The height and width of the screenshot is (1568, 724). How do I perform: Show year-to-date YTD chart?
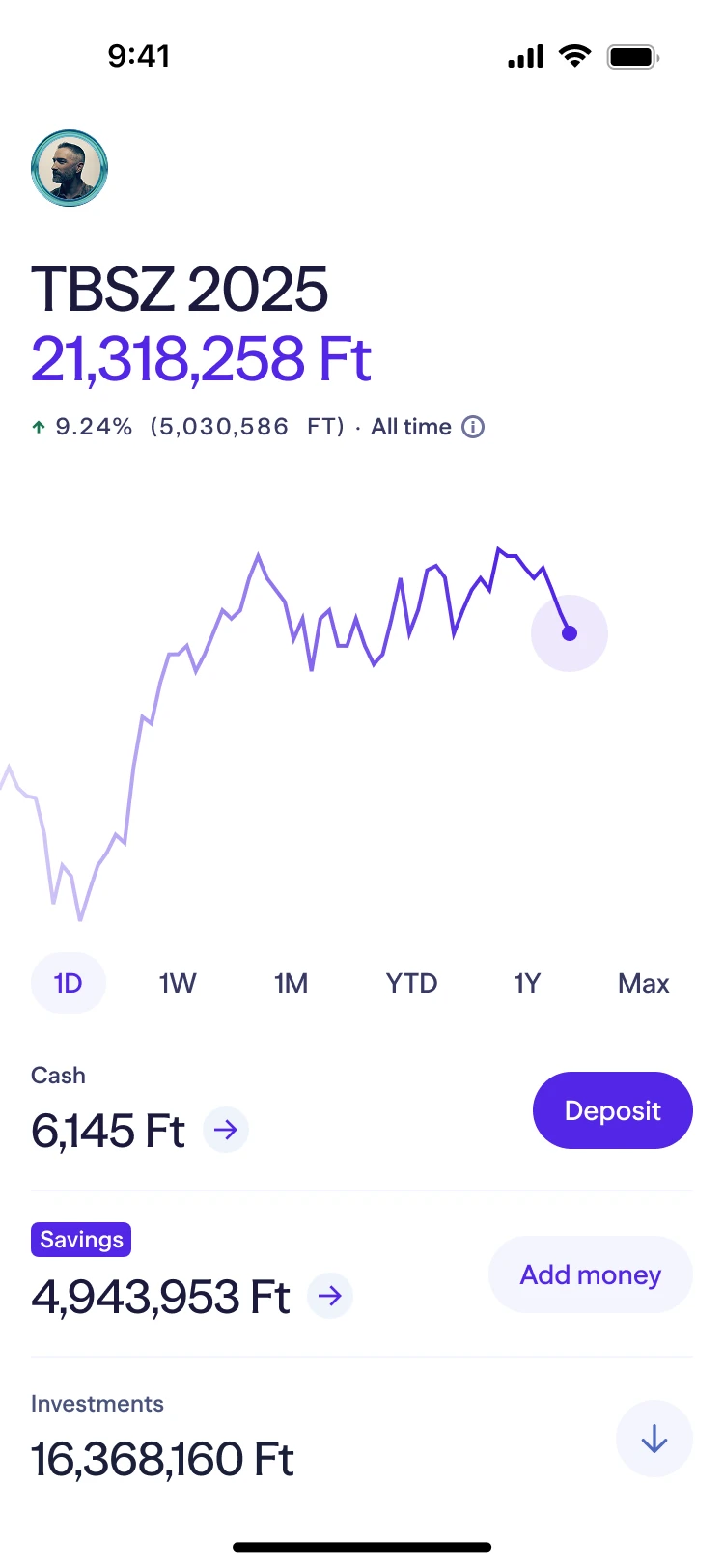click(411, 983)
